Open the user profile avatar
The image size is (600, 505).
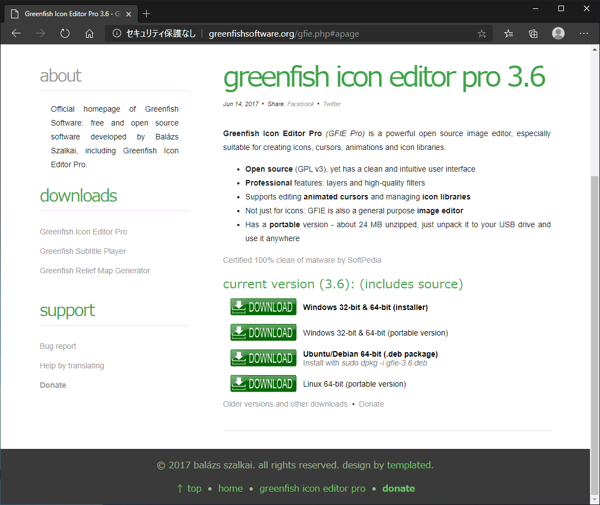point(558,34)
